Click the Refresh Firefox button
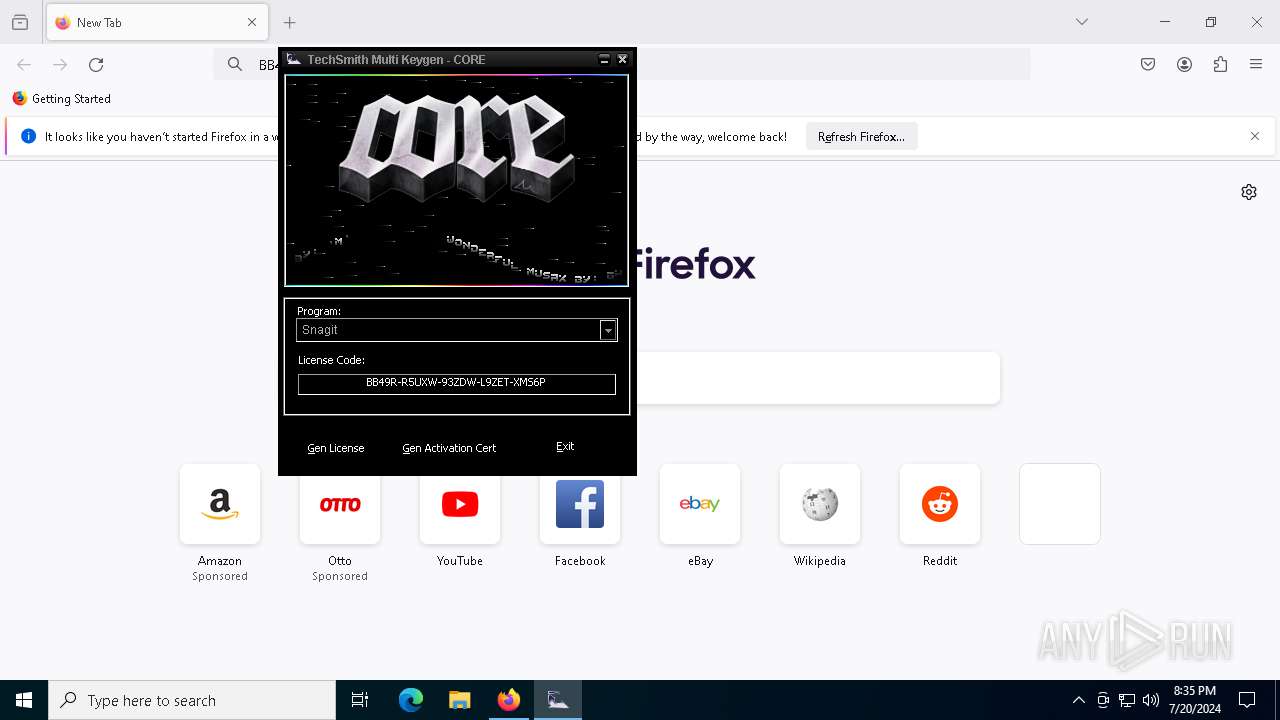Viewport: 1280px width, 720px height. (x=861, y=137)
